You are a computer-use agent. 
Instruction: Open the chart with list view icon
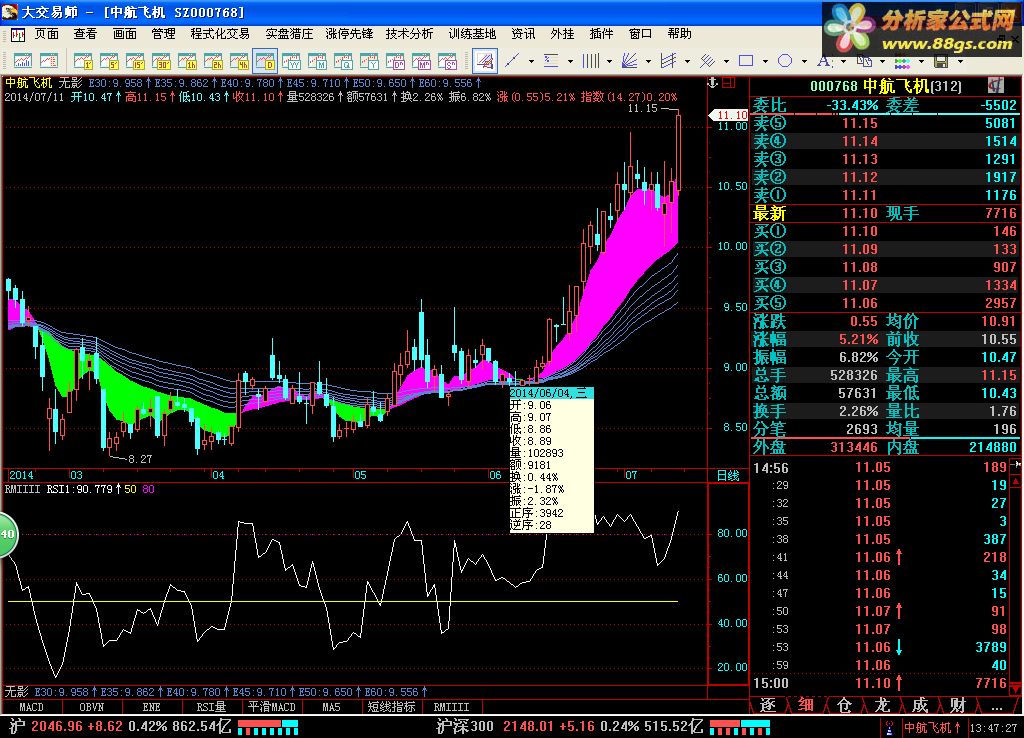pos(49,61)
